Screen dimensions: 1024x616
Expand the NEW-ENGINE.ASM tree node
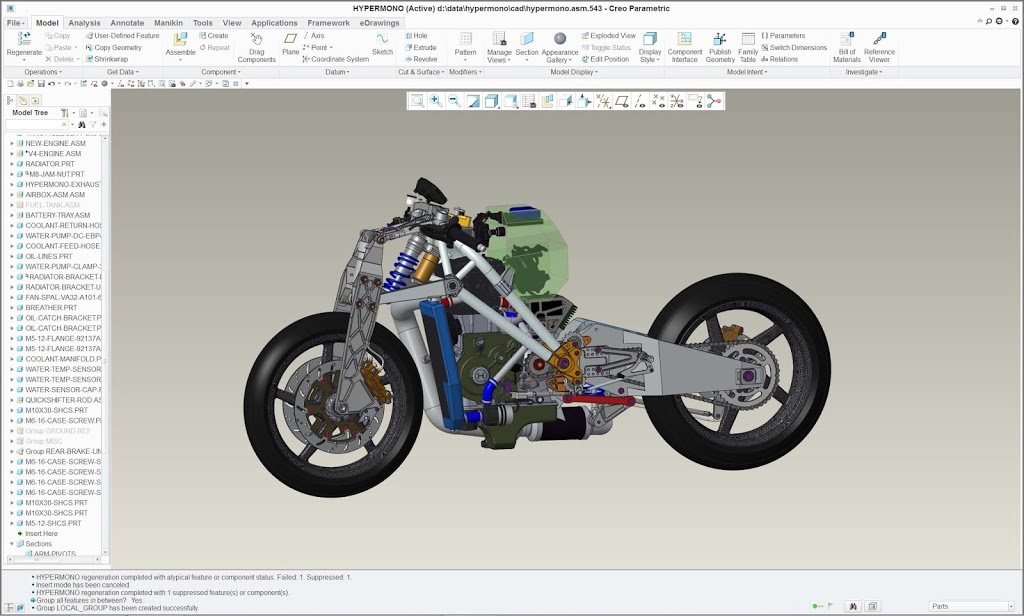(x=12, y=143)
